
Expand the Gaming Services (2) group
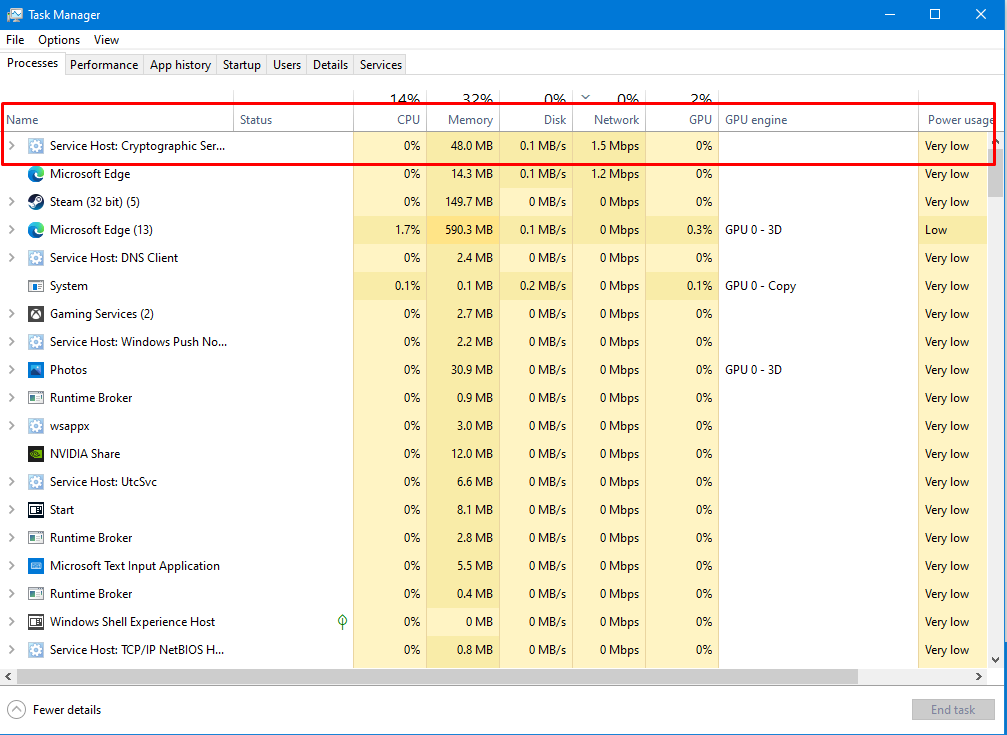[11, 314]
